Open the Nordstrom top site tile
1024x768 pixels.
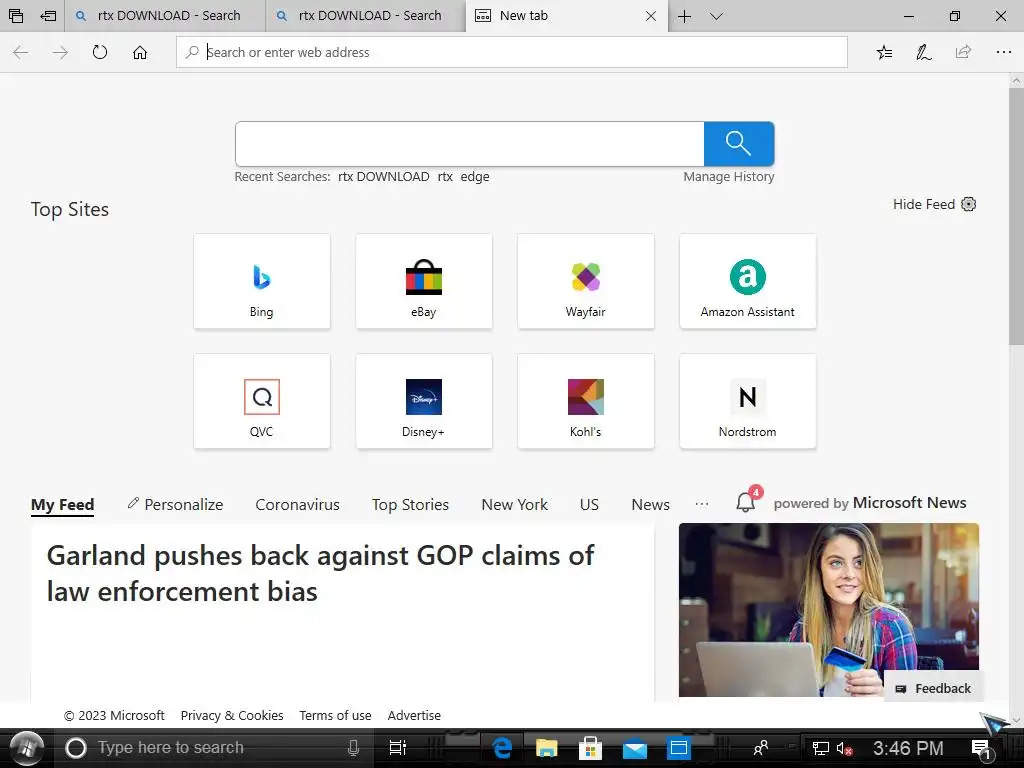(748, 401)
